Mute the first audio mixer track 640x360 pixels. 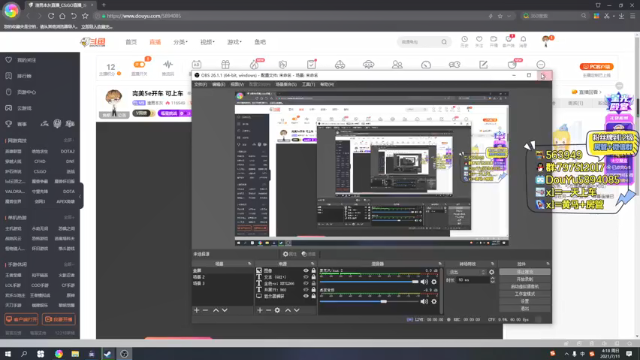pos(424,282)
